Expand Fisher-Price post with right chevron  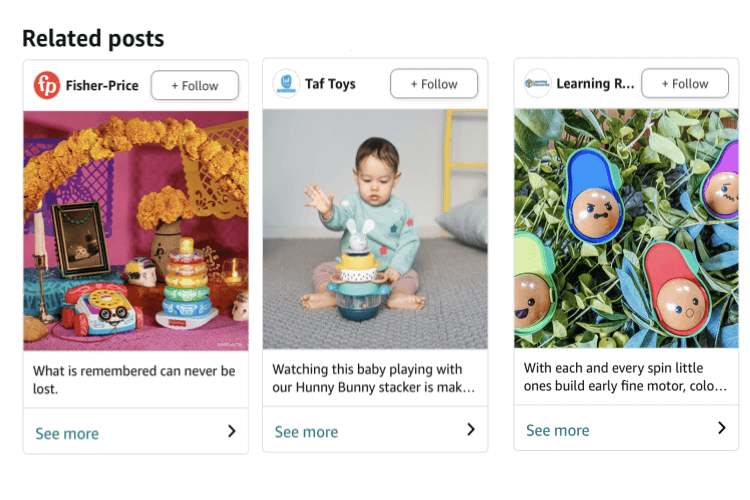(231, 431)
